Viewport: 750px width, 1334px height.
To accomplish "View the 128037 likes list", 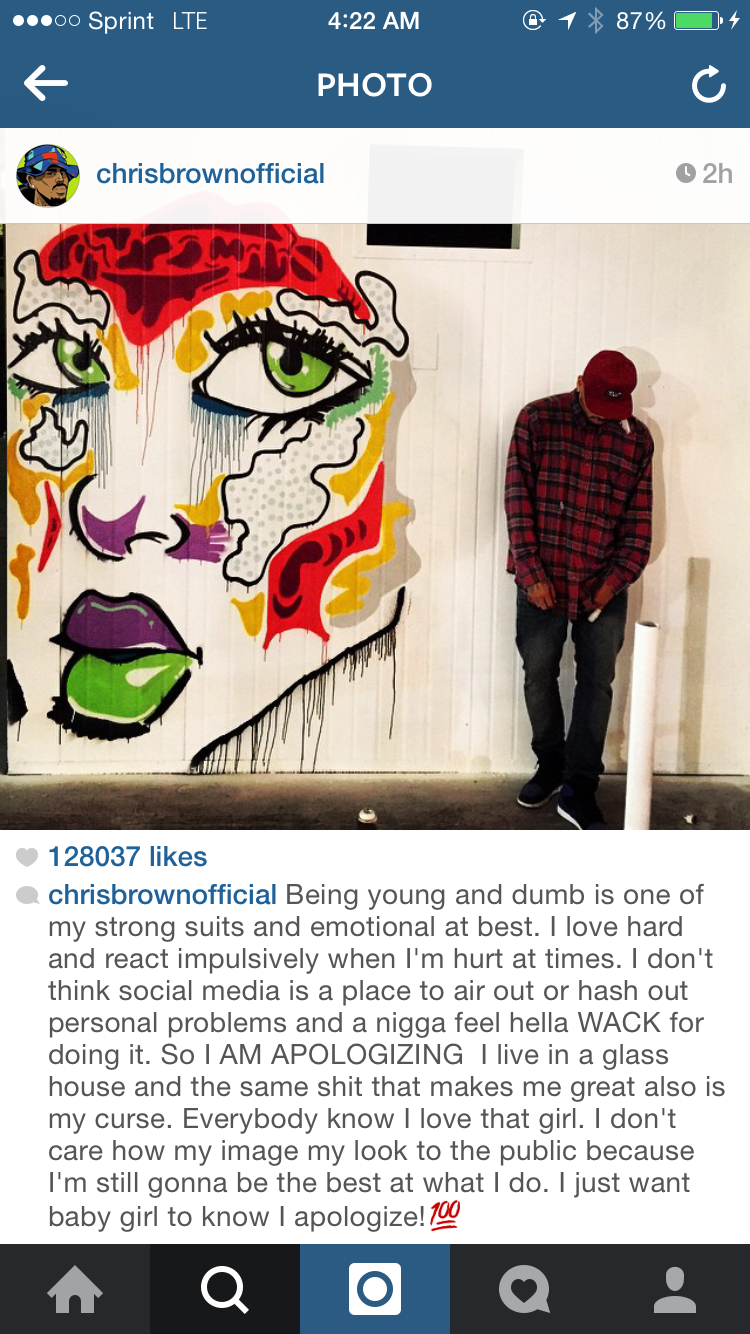I will (x=128, y=856).
